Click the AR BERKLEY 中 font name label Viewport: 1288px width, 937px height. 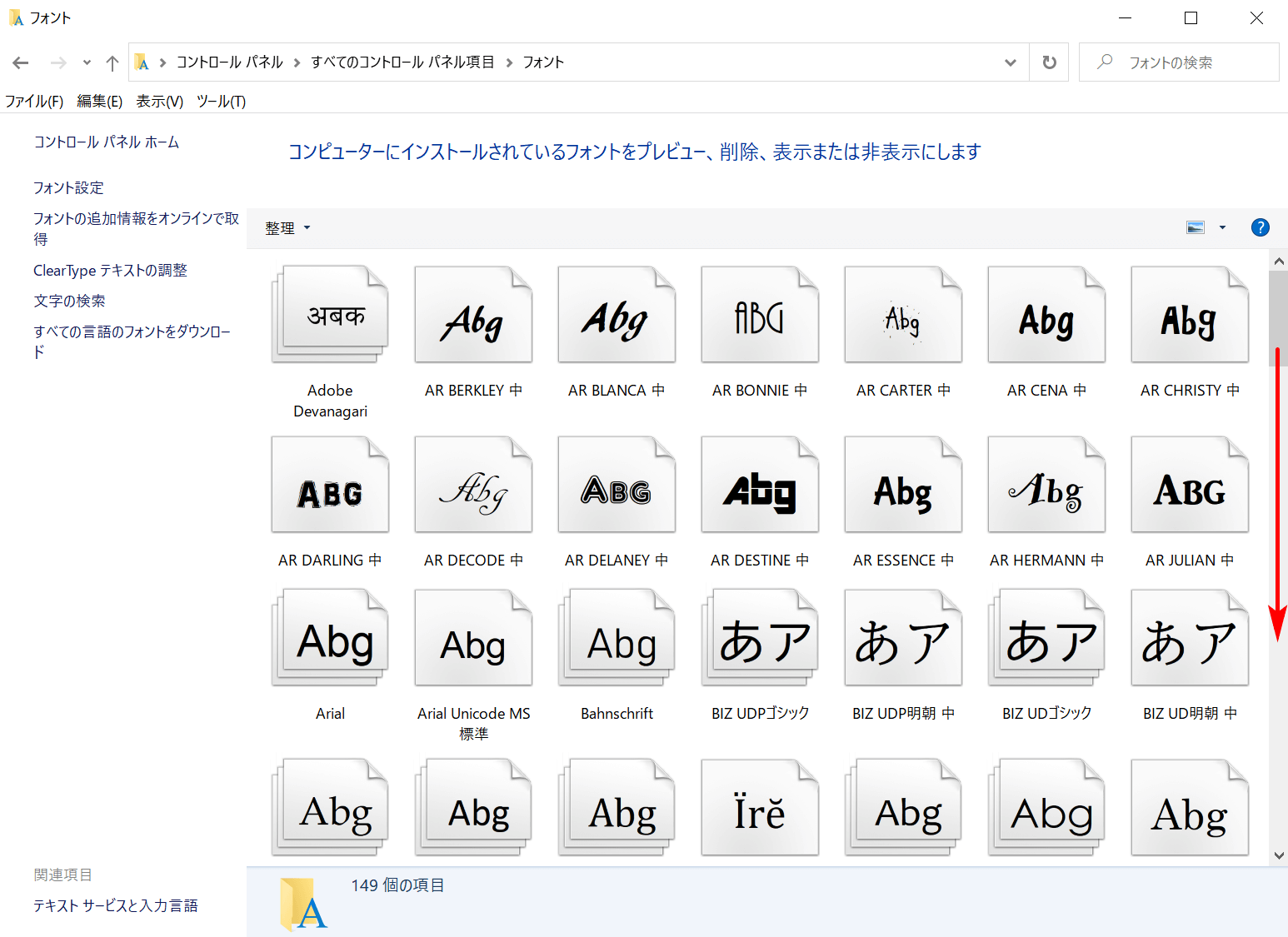(473, 391)
